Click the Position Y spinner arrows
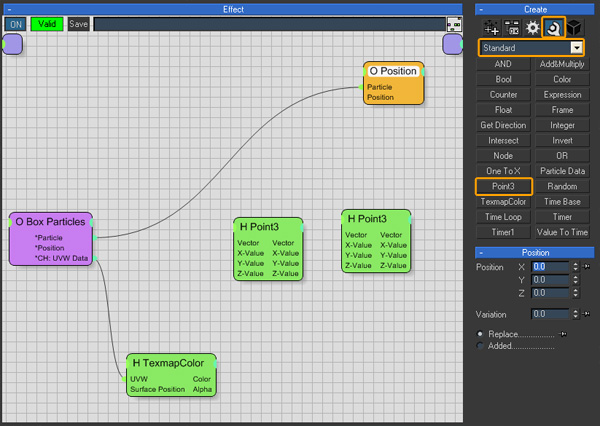The height and width of the screenshot is (426, 600). click(x=576, y=280)
